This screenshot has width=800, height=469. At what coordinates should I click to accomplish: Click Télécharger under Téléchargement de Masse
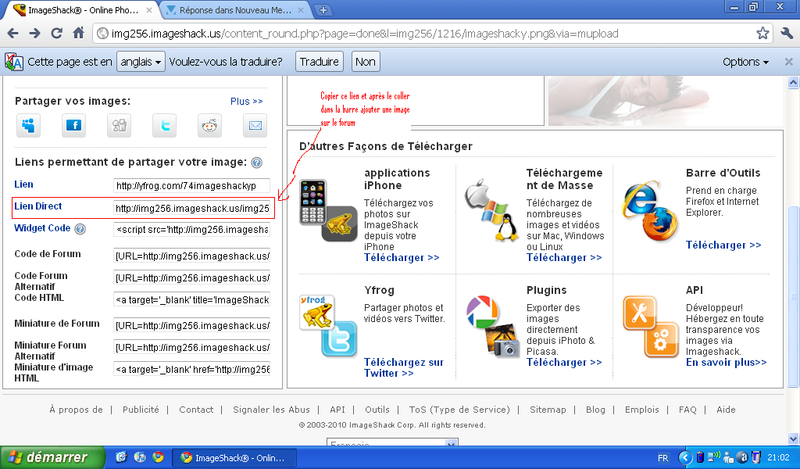tap(564, 258)
